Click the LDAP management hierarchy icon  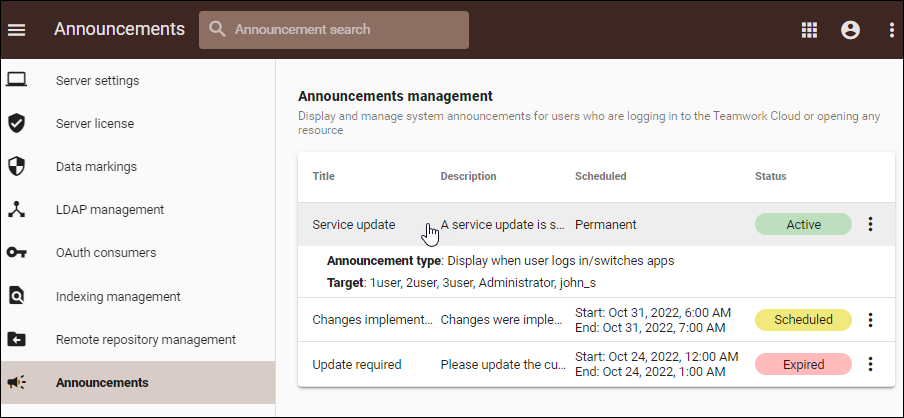16,209
